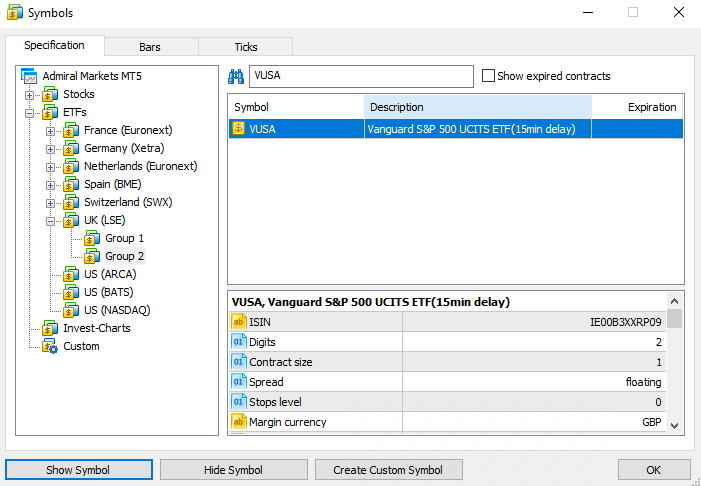Click the Spain (BME) folder icon
This screenshot has width=701, height=486.
pos(71,184)
